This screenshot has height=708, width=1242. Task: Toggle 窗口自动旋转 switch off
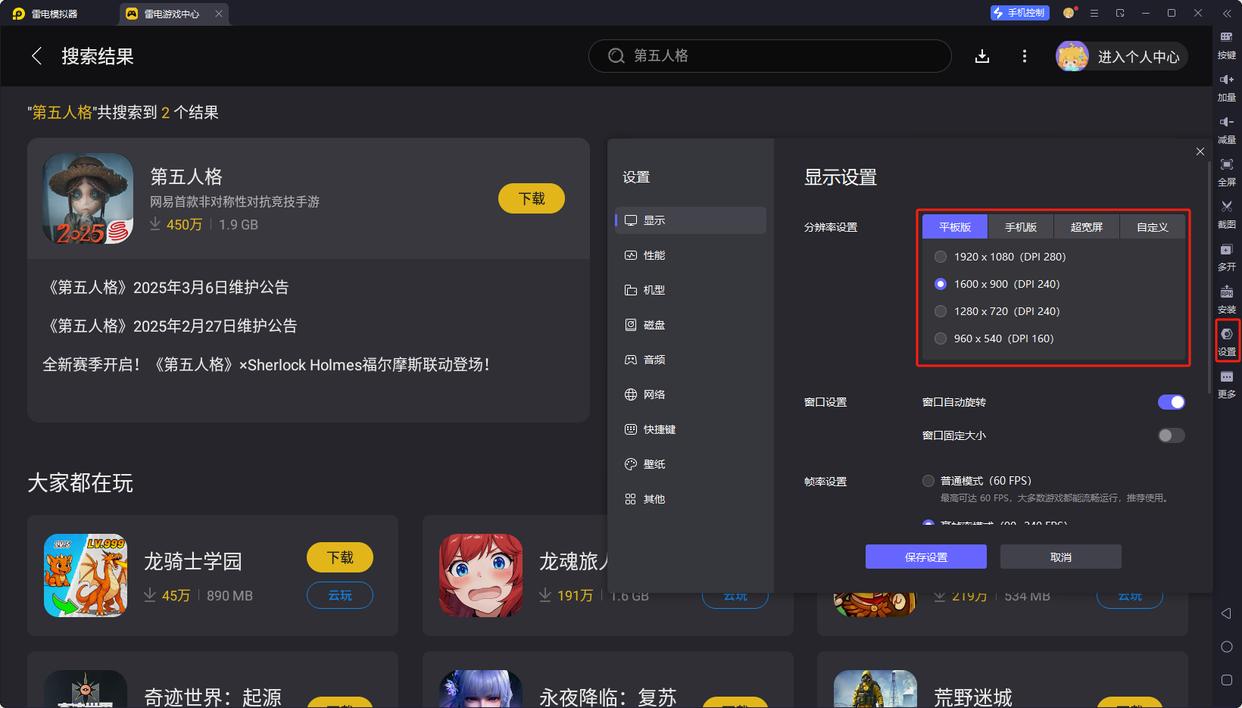tap(1171, 402)
